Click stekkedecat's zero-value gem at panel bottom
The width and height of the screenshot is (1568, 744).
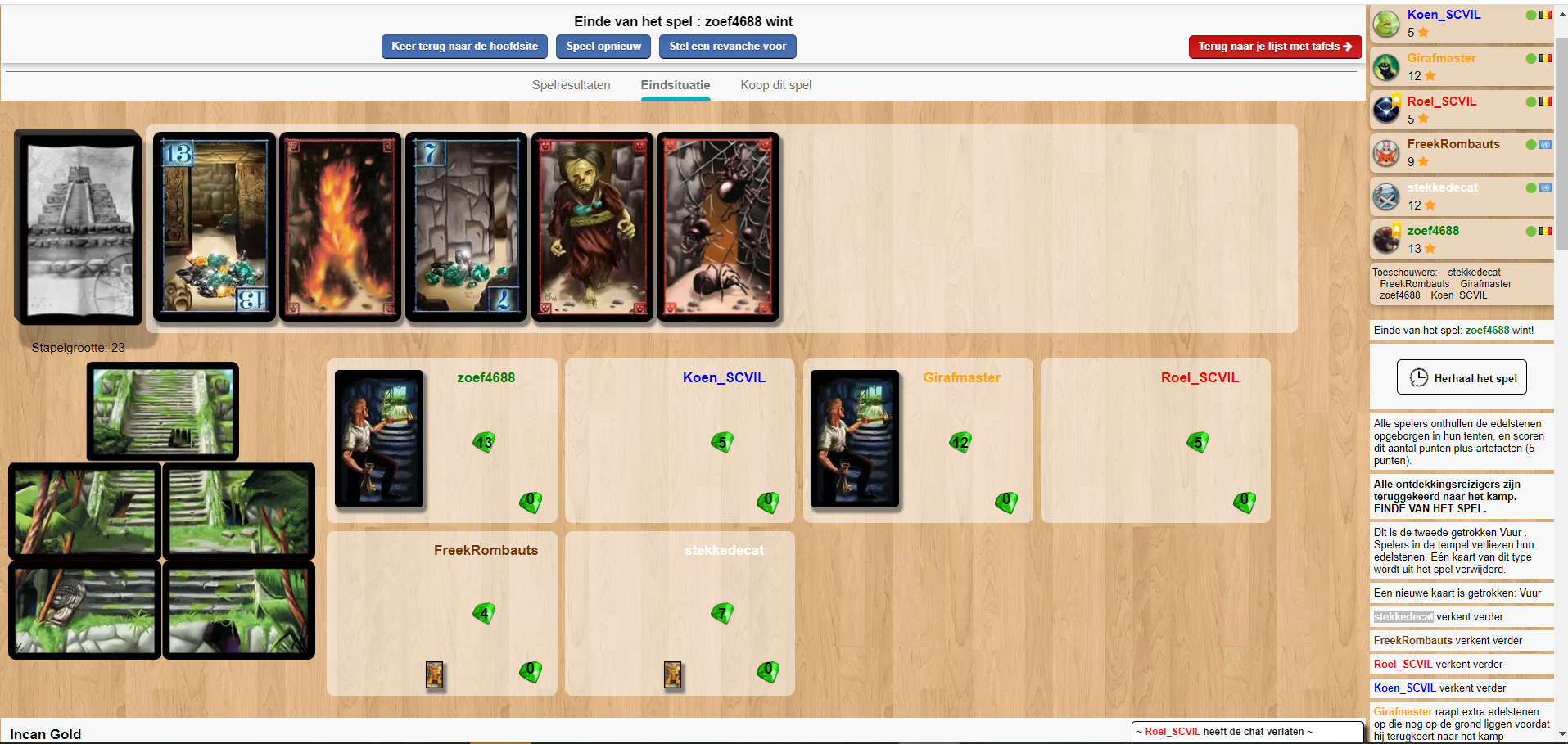pyautogui.click(x=768, y=673)
